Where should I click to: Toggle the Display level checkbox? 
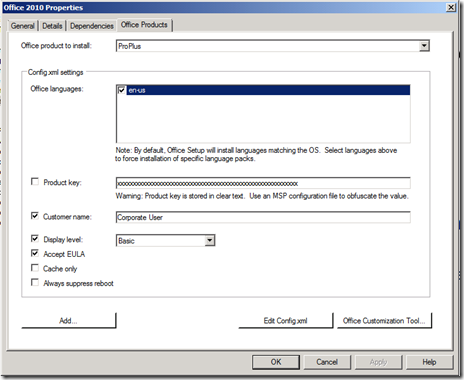click(35, 239)
